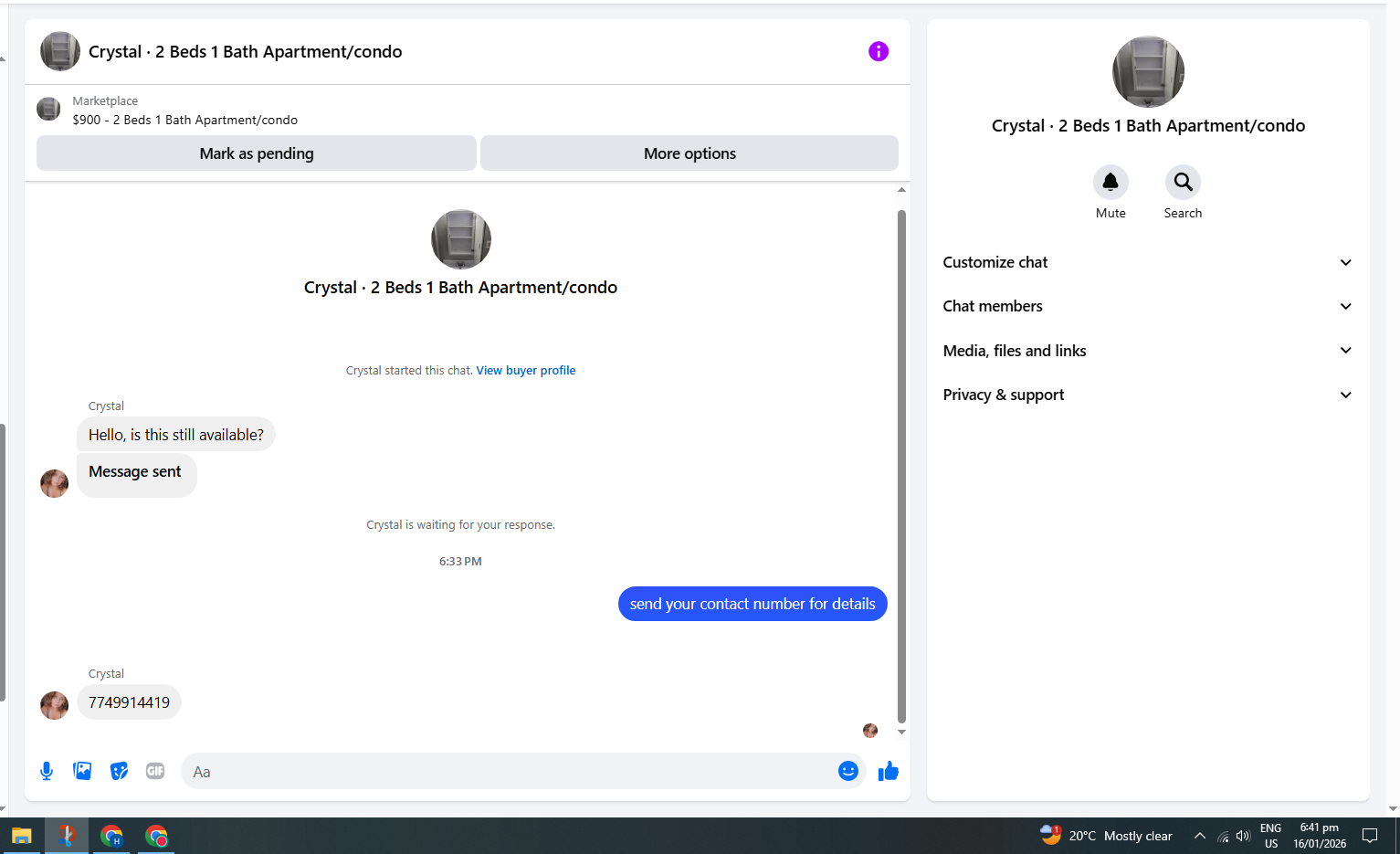Click Crystal's avatar beside phone number

pos(55,705)
